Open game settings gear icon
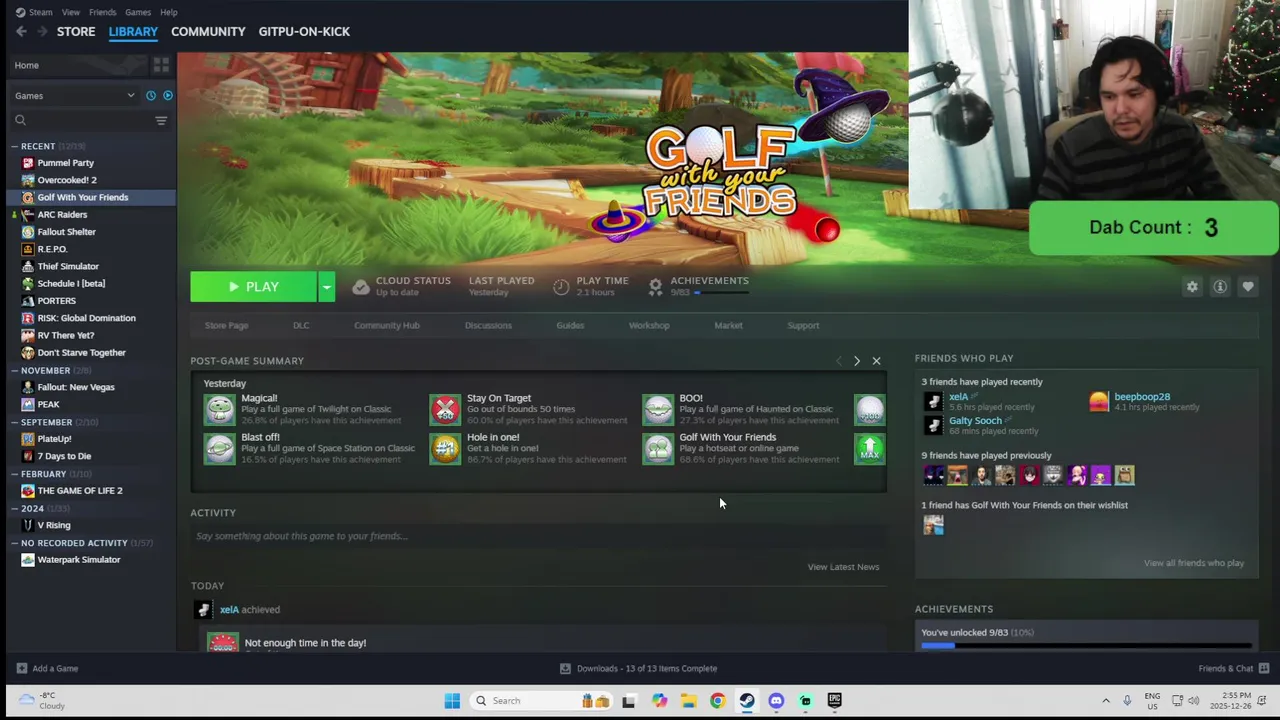The height and width of the screenshot is (720, 1280). point(1192,287)
